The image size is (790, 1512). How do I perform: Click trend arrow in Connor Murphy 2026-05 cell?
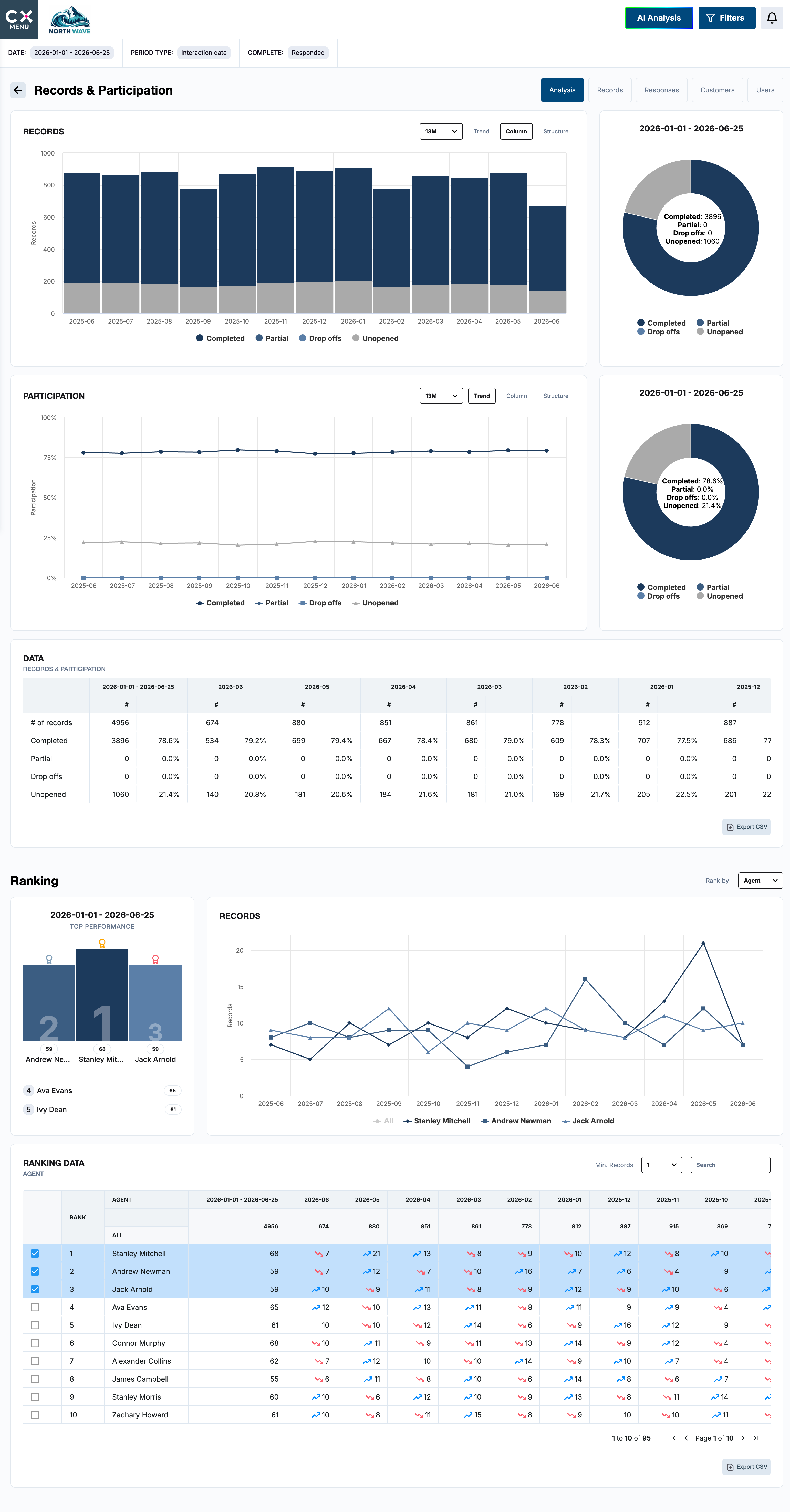(368, 1343)
